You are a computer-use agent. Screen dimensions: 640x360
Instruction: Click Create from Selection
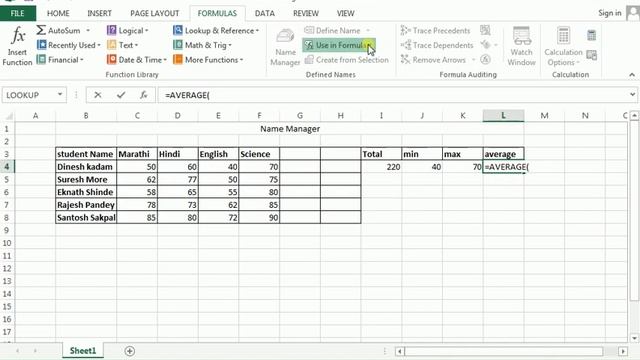[347, 60]
